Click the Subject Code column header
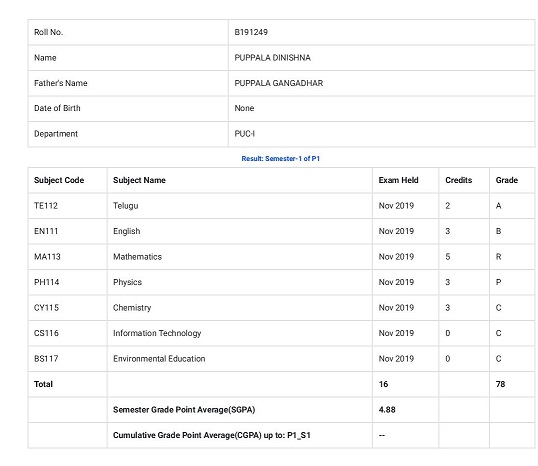This screenshot has width=538, height=466. [59, 180]
